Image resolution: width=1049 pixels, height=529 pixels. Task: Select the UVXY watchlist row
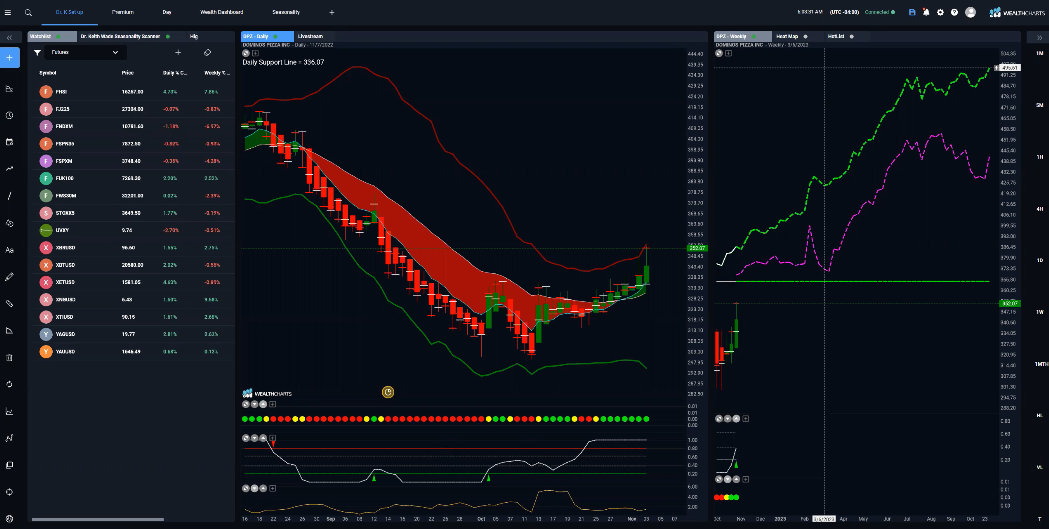(133, 231)
